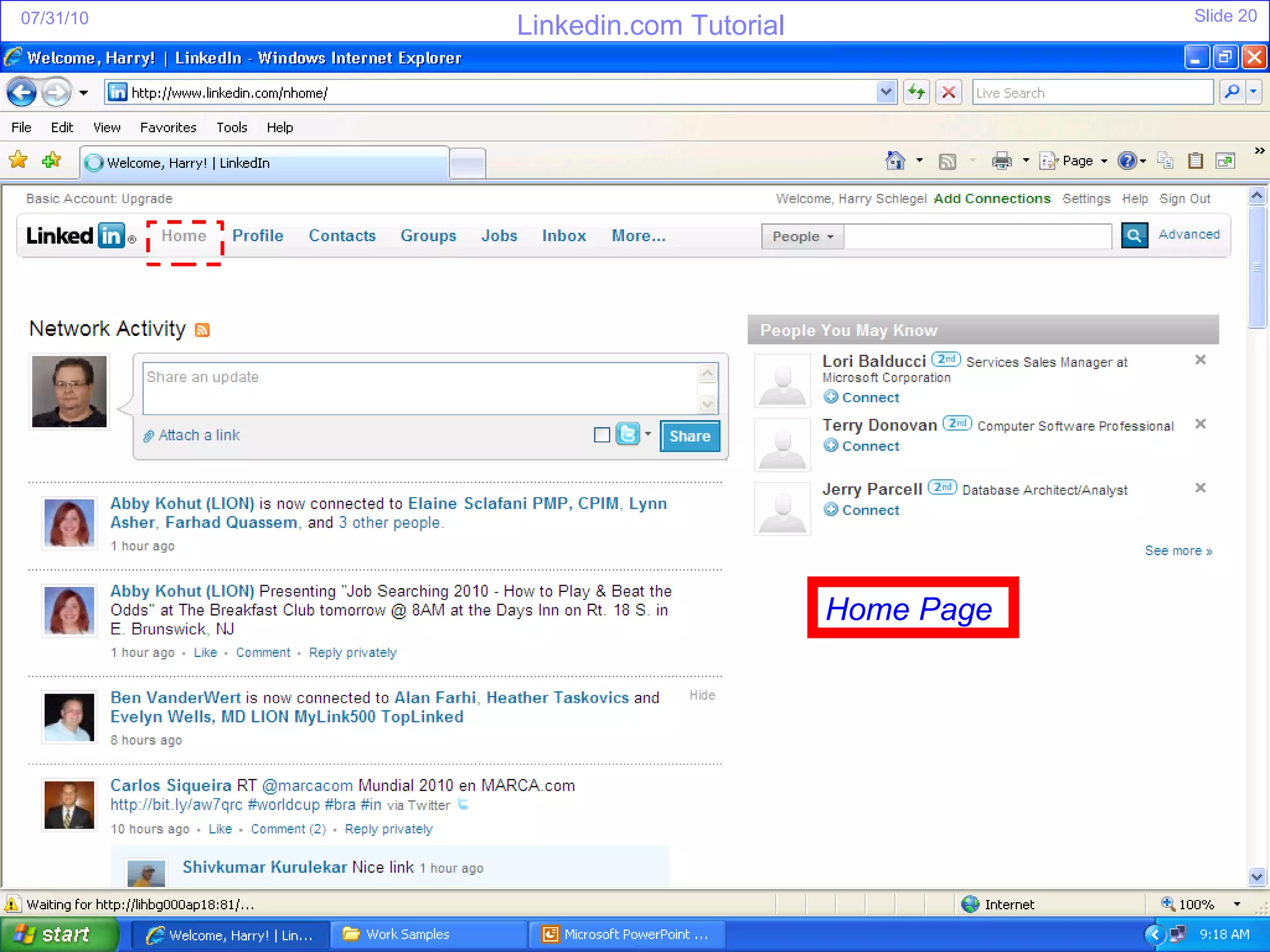
Task: Open the Home button dropdown arrow
Action: [920, 161]
